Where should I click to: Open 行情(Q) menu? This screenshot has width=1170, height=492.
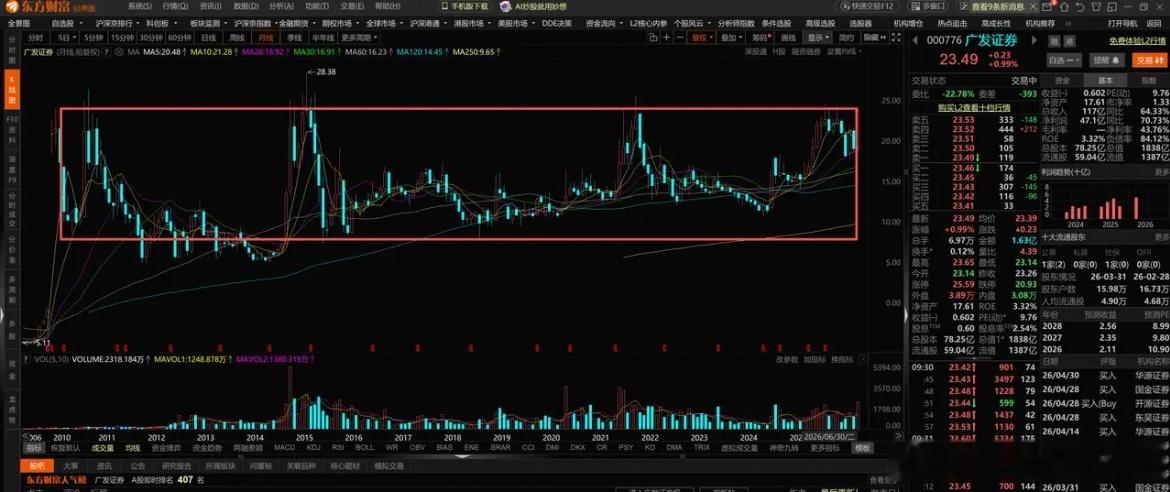click(175, 5)
